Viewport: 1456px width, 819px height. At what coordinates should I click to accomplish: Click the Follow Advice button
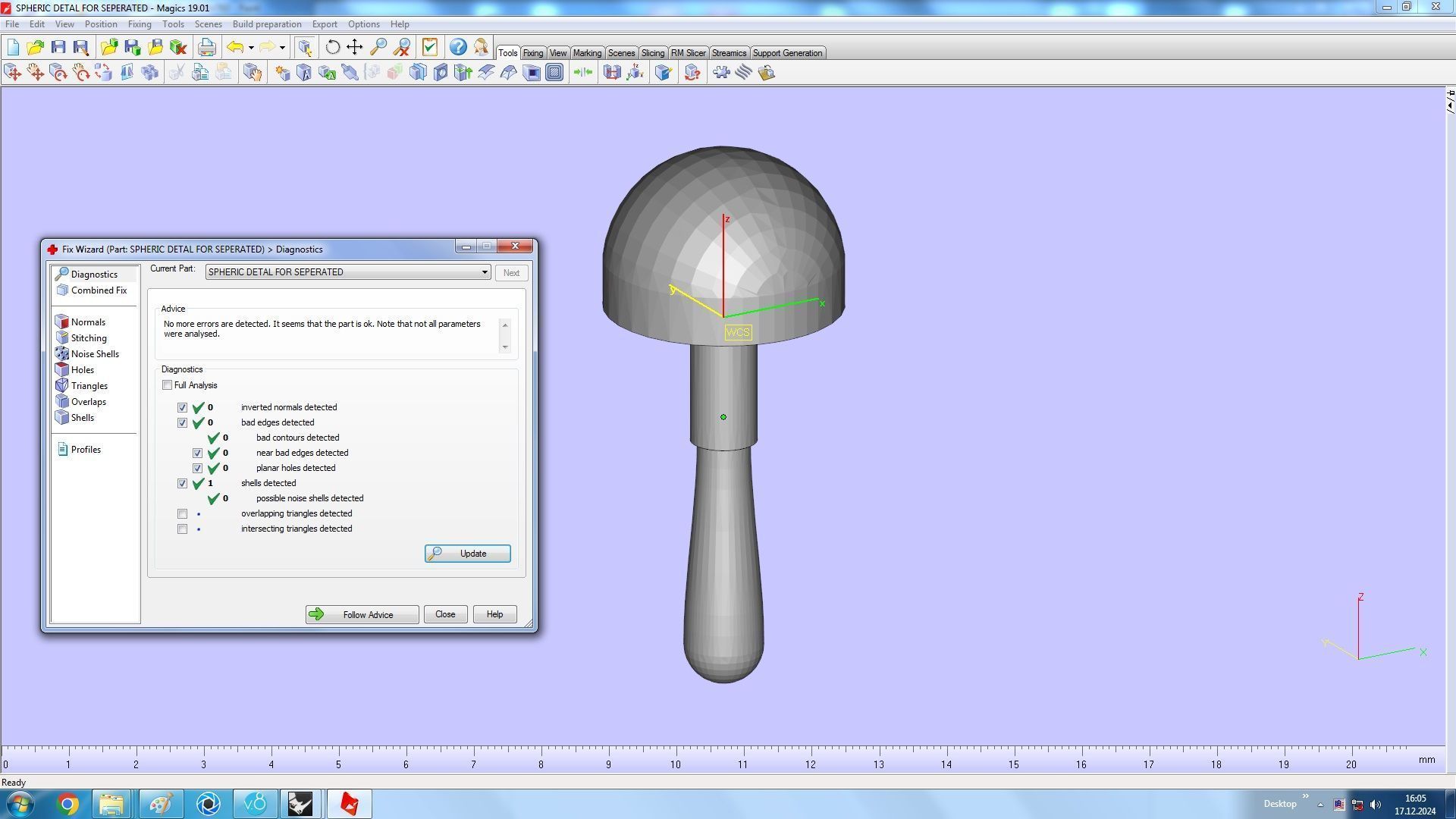point(362,615)
